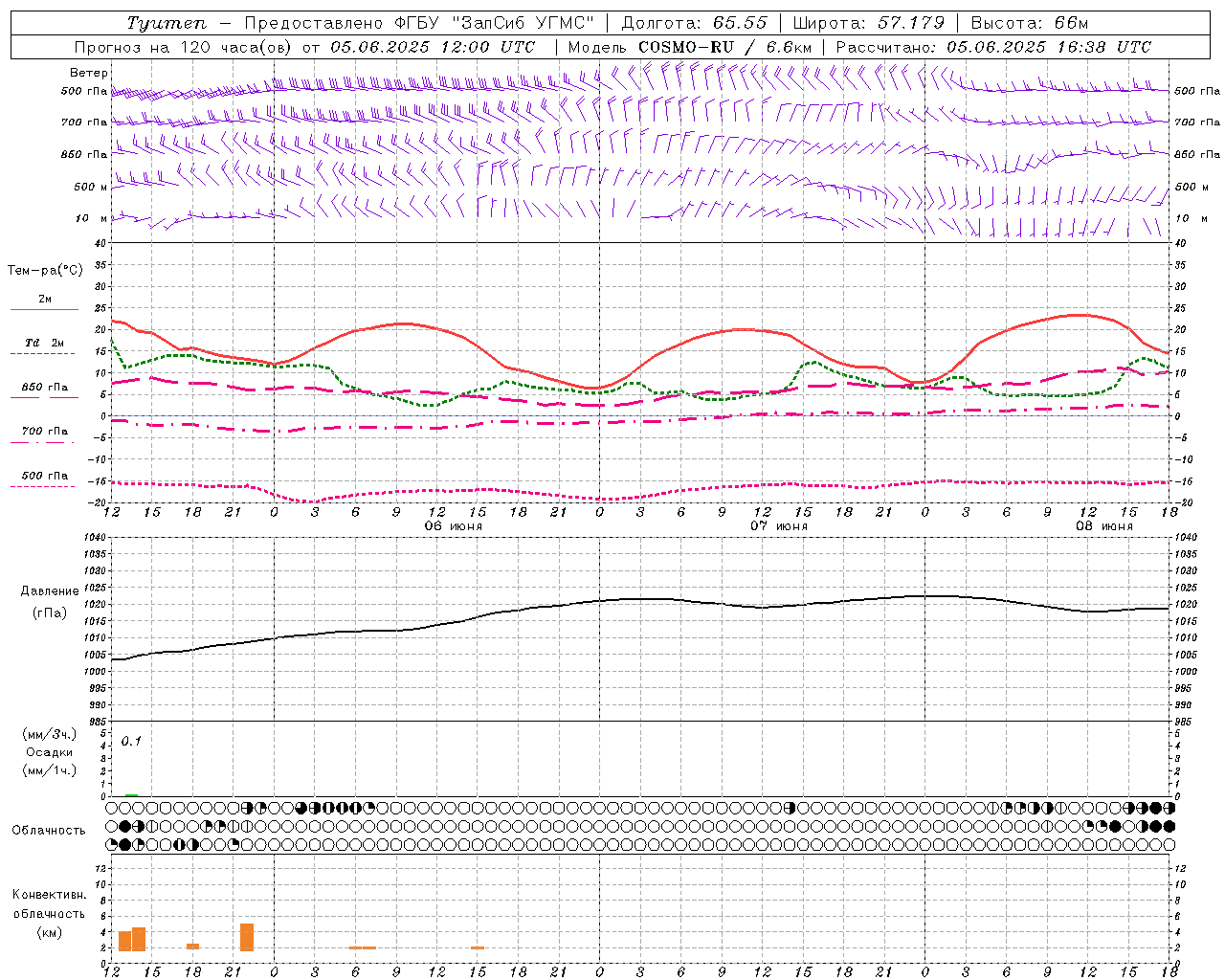Image resolution: width=1225 pixels, height=980 pixels.
Task: Click the "06 июня" date label
Action: point(454,526)
